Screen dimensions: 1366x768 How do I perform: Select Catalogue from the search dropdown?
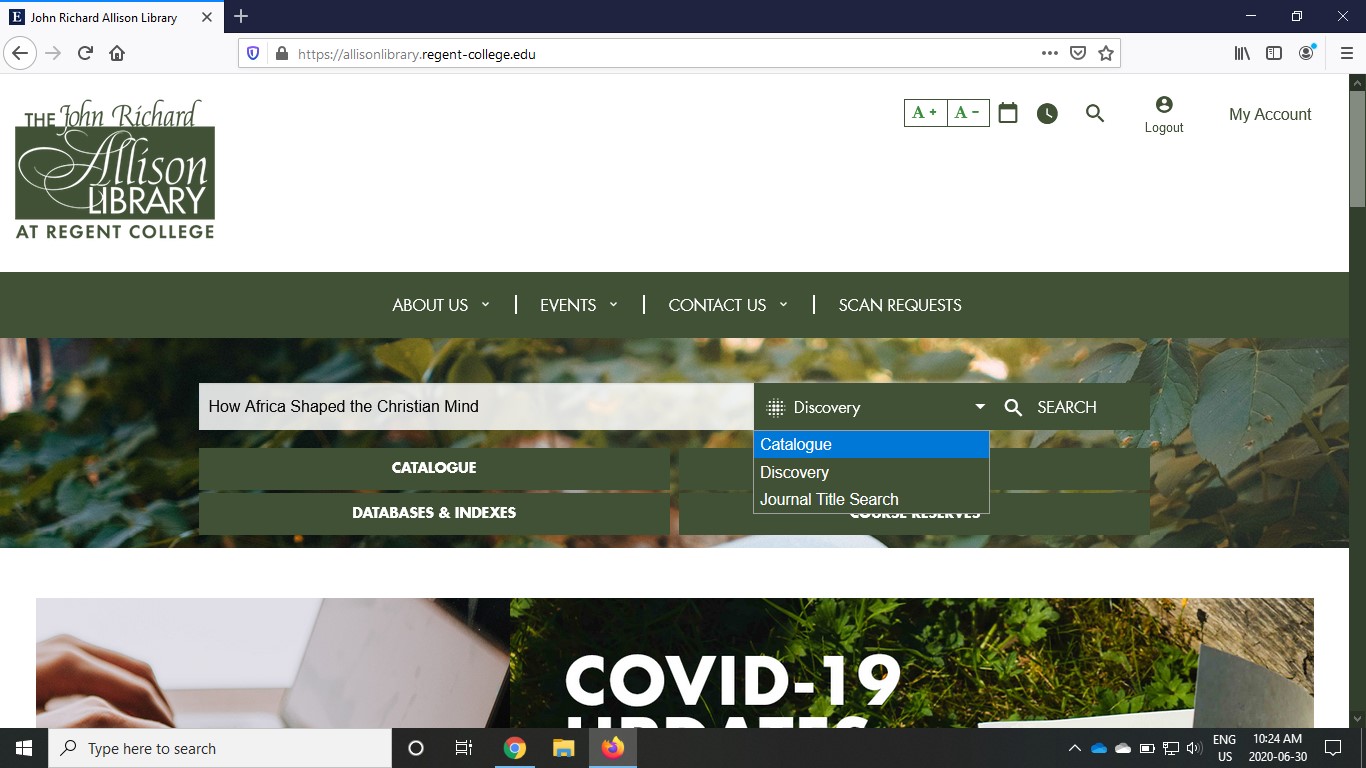[870, 445]
